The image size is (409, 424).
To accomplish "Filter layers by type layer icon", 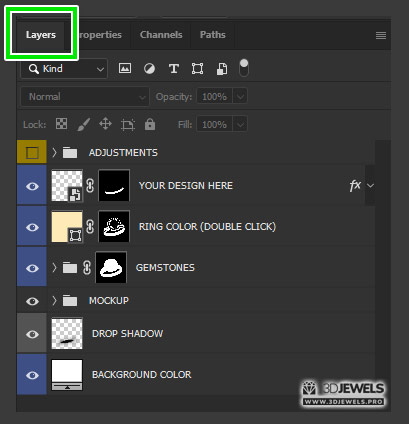I will 174,69.
